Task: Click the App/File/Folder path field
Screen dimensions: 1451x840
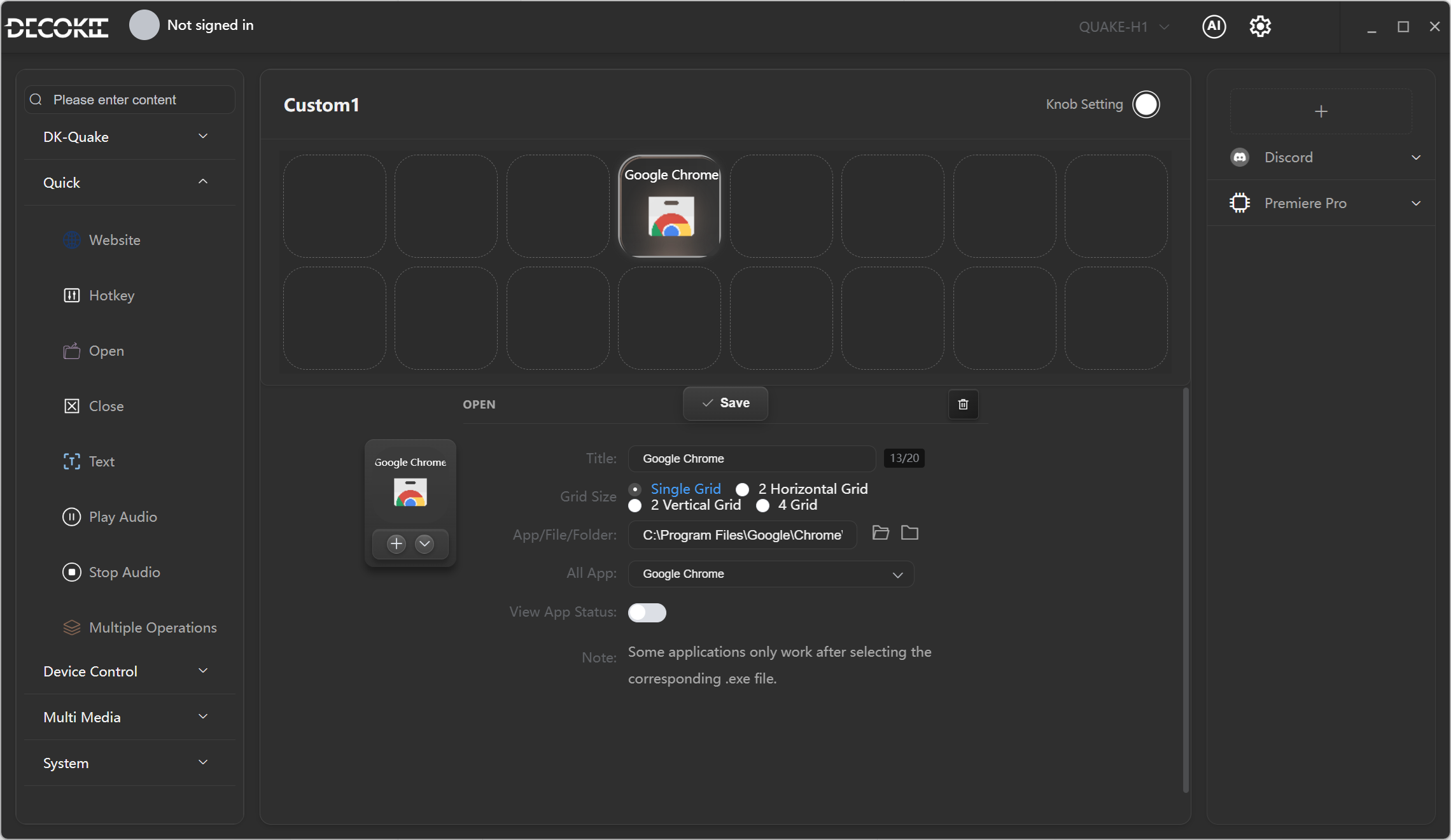Action: (x=742, y=535)
